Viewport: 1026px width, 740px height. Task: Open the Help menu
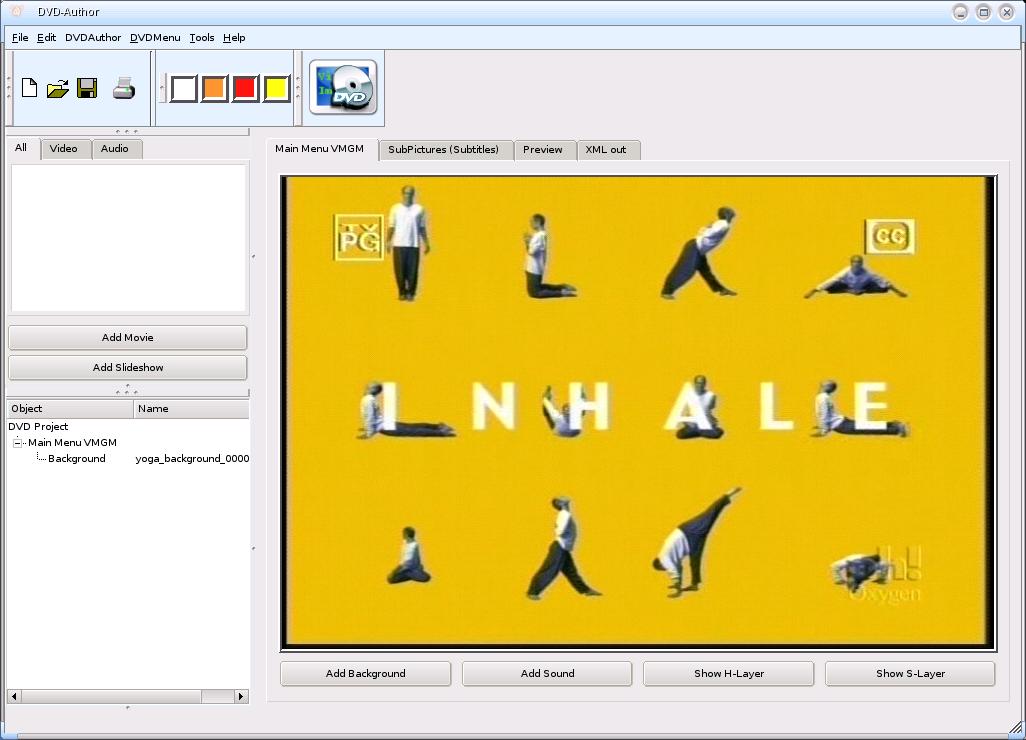(234, 37)
